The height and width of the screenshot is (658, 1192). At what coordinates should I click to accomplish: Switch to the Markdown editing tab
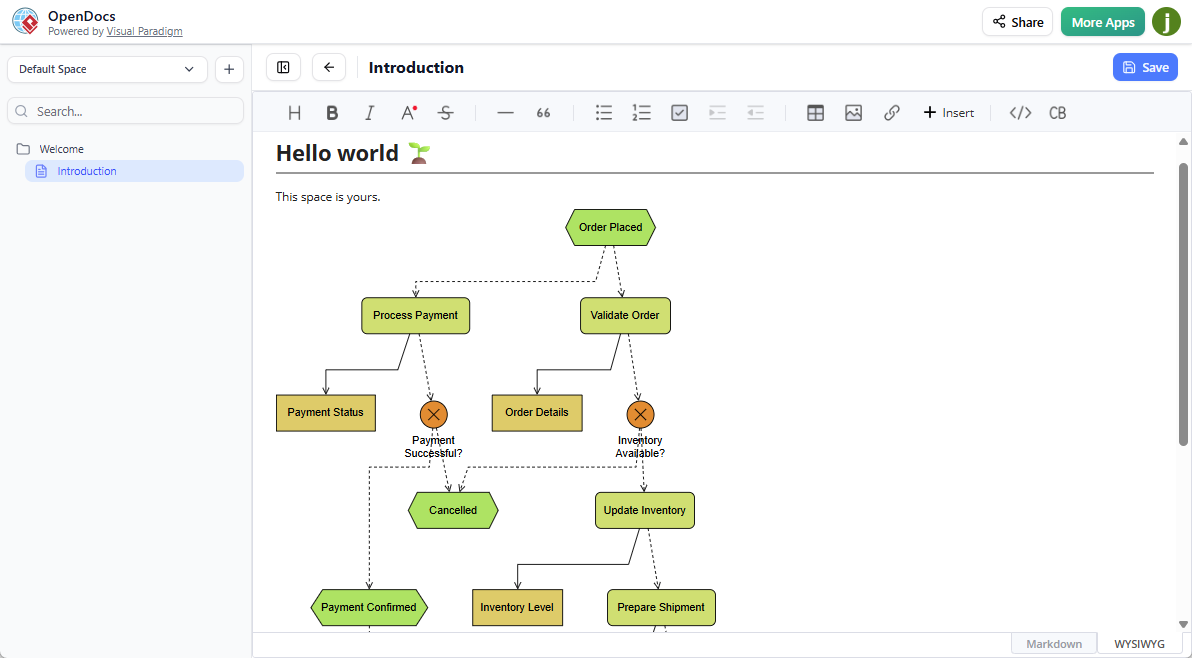tap(1053, 643)
